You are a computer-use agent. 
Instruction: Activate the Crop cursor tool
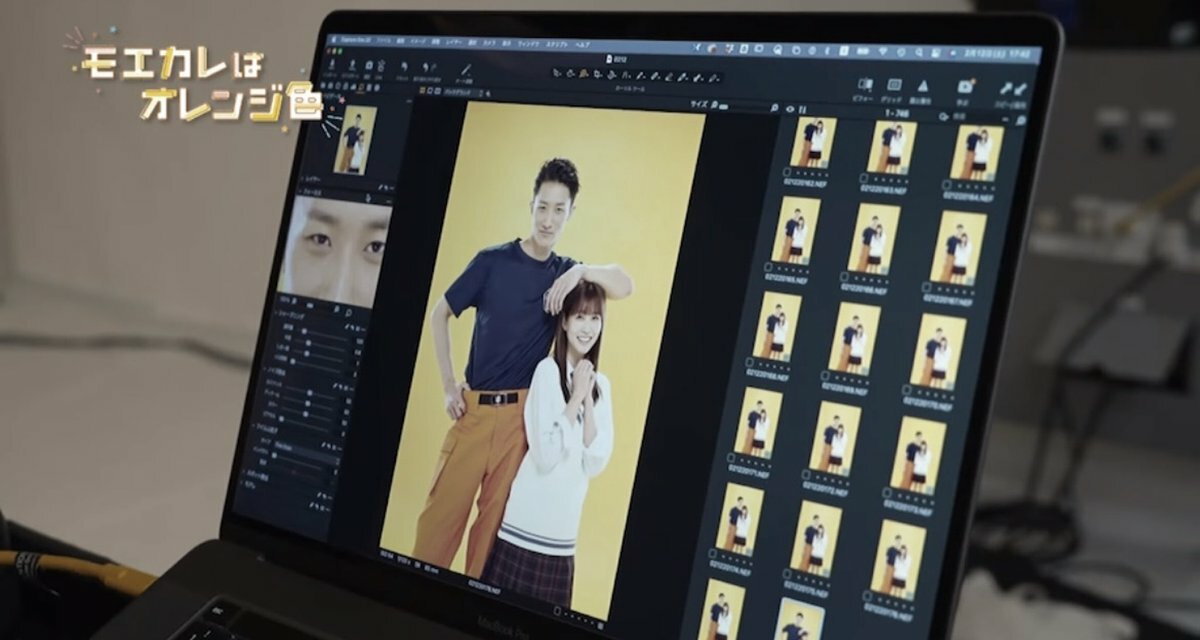pos(597,74)
